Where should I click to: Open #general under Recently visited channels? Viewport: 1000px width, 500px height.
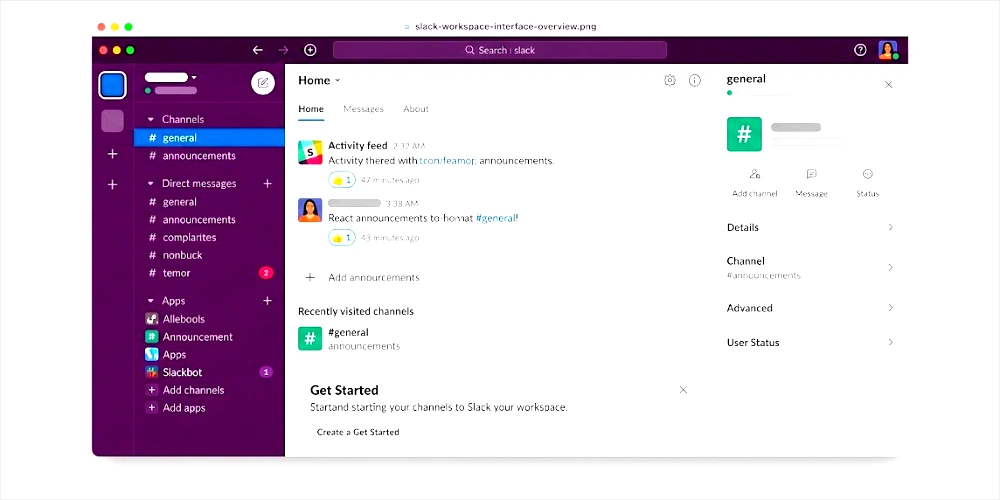349,339
